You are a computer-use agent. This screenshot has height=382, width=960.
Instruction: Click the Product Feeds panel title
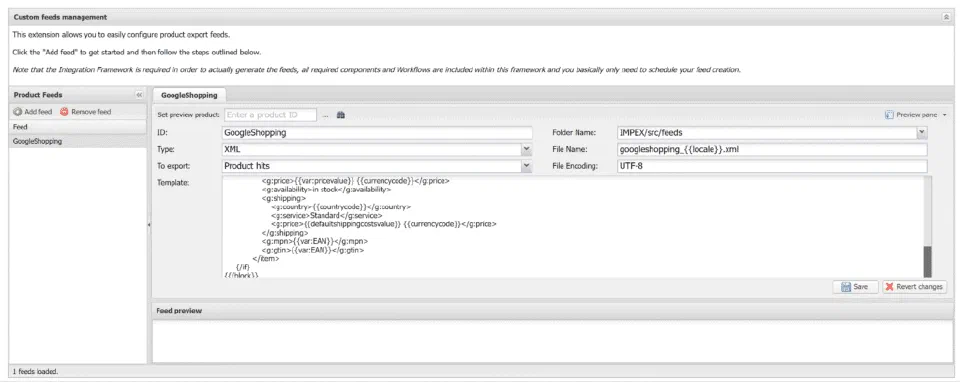[x=38, y=95]
